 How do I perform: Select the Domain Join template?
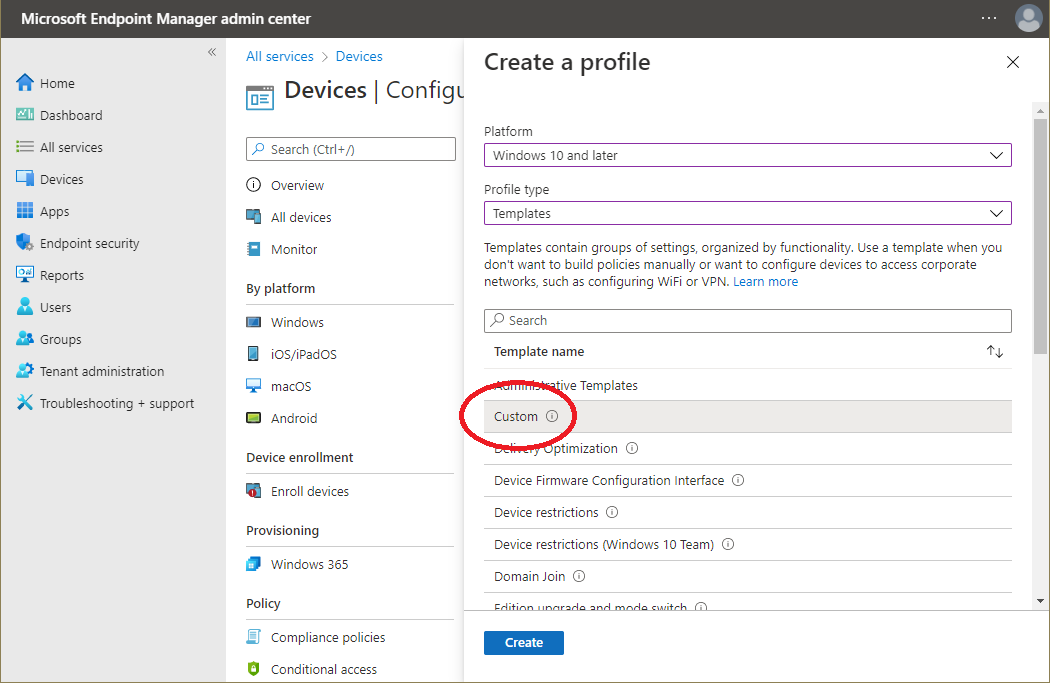pyautogui.click(x=747, y=577)
